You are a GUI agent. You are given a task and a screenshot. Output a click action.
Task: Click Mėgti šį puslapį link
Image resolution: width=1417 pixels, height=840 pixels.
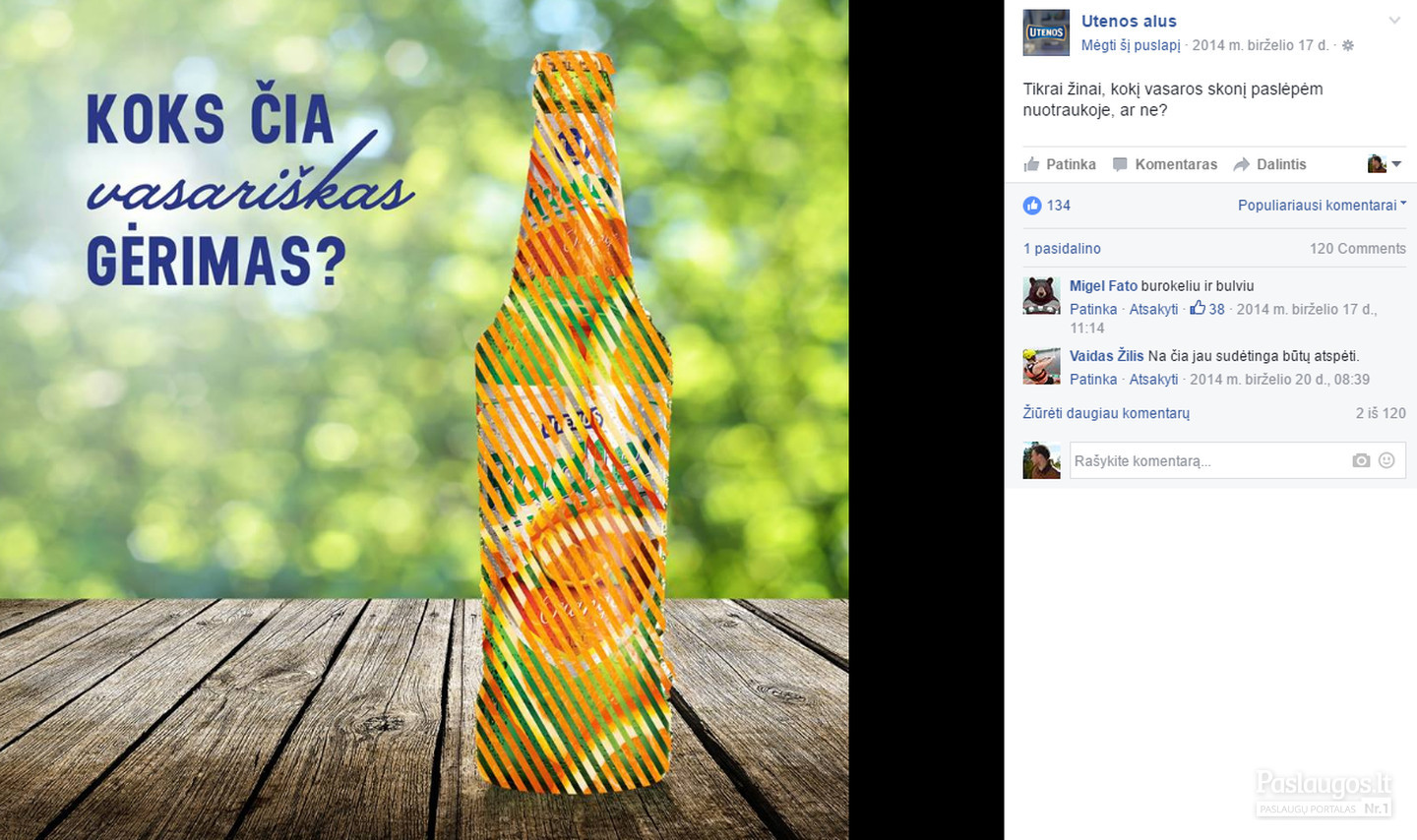tap(1131, 45)
